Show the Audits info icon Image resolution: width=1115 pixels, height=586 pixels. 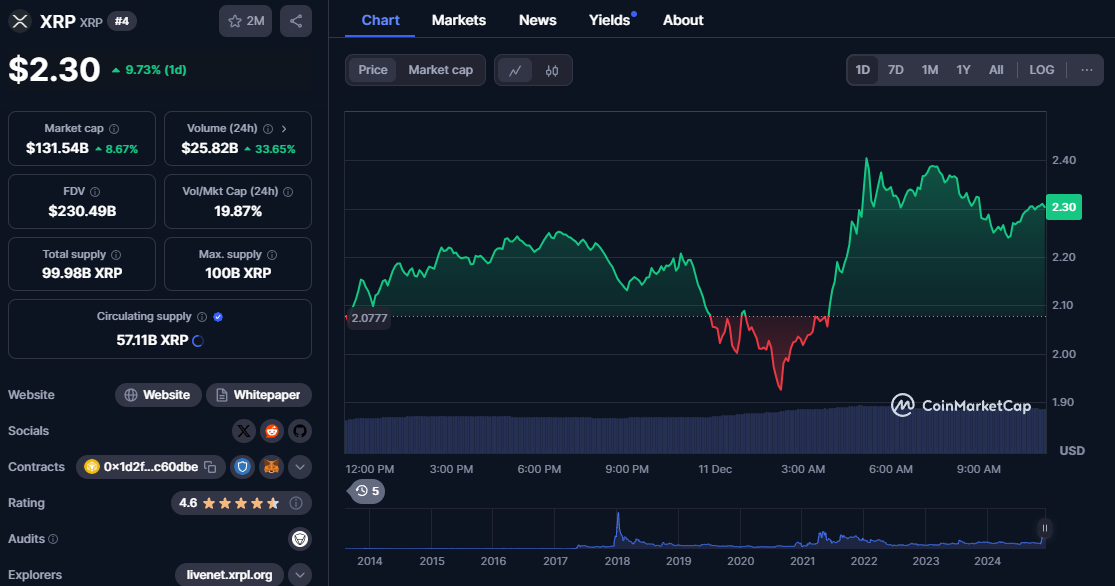[x=53, y=540]
